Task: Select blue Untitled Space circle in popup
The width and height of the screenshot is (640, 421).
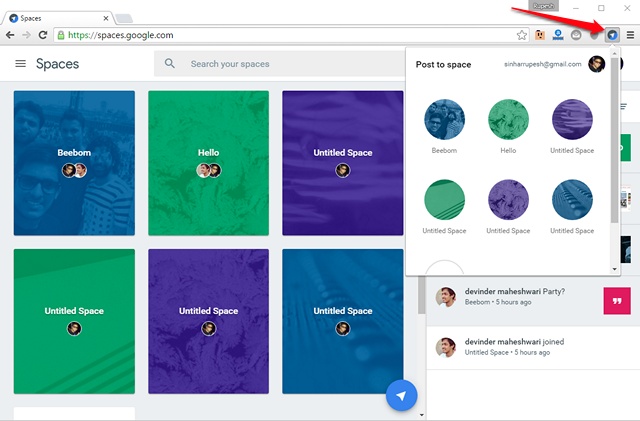Action: (x=572, y=200)
